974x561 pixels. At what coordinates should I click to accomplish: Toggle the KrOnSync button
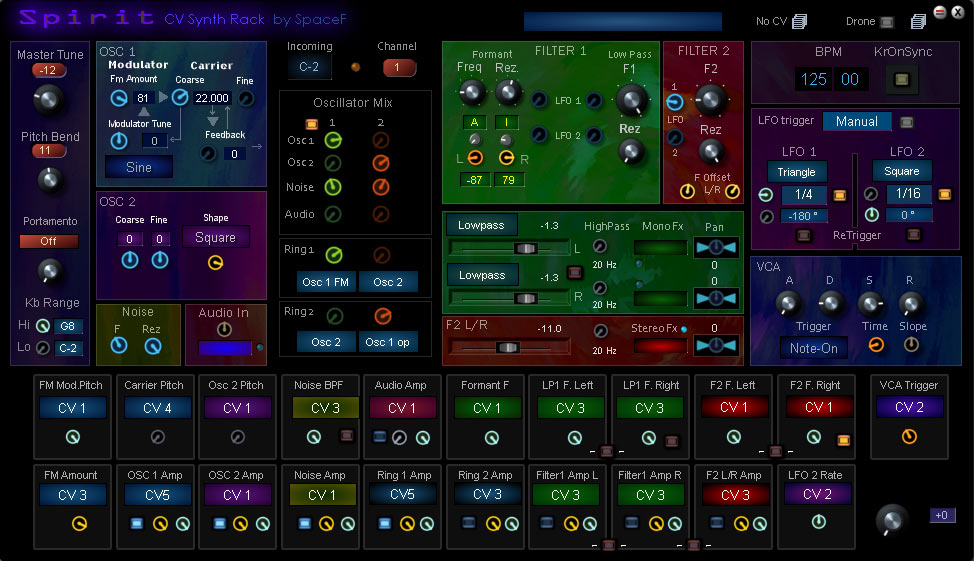pyautogui.click(x=903, y=80)
